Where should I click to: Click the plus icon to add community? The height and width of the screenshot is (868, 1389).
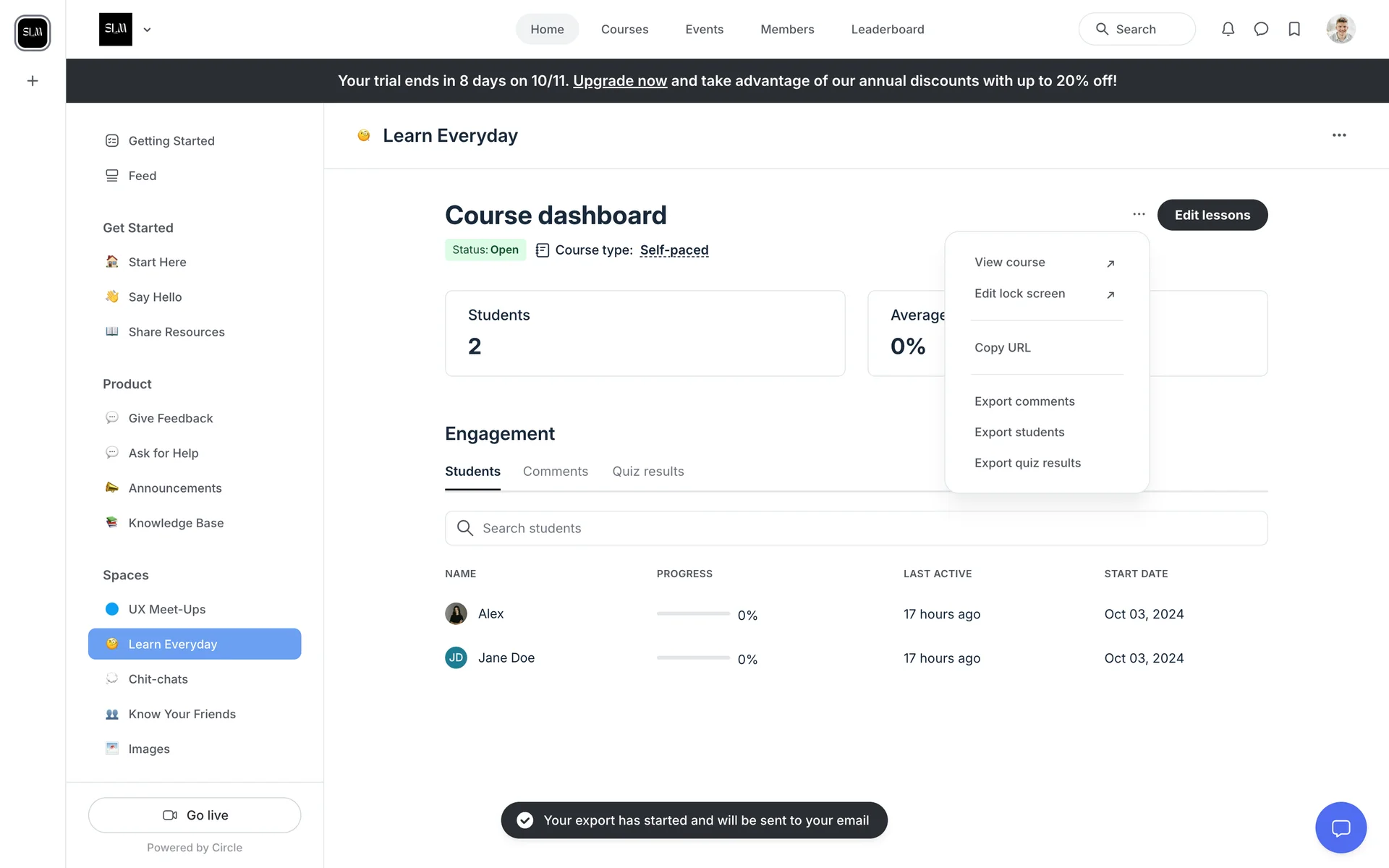click(x=33, y=81)
